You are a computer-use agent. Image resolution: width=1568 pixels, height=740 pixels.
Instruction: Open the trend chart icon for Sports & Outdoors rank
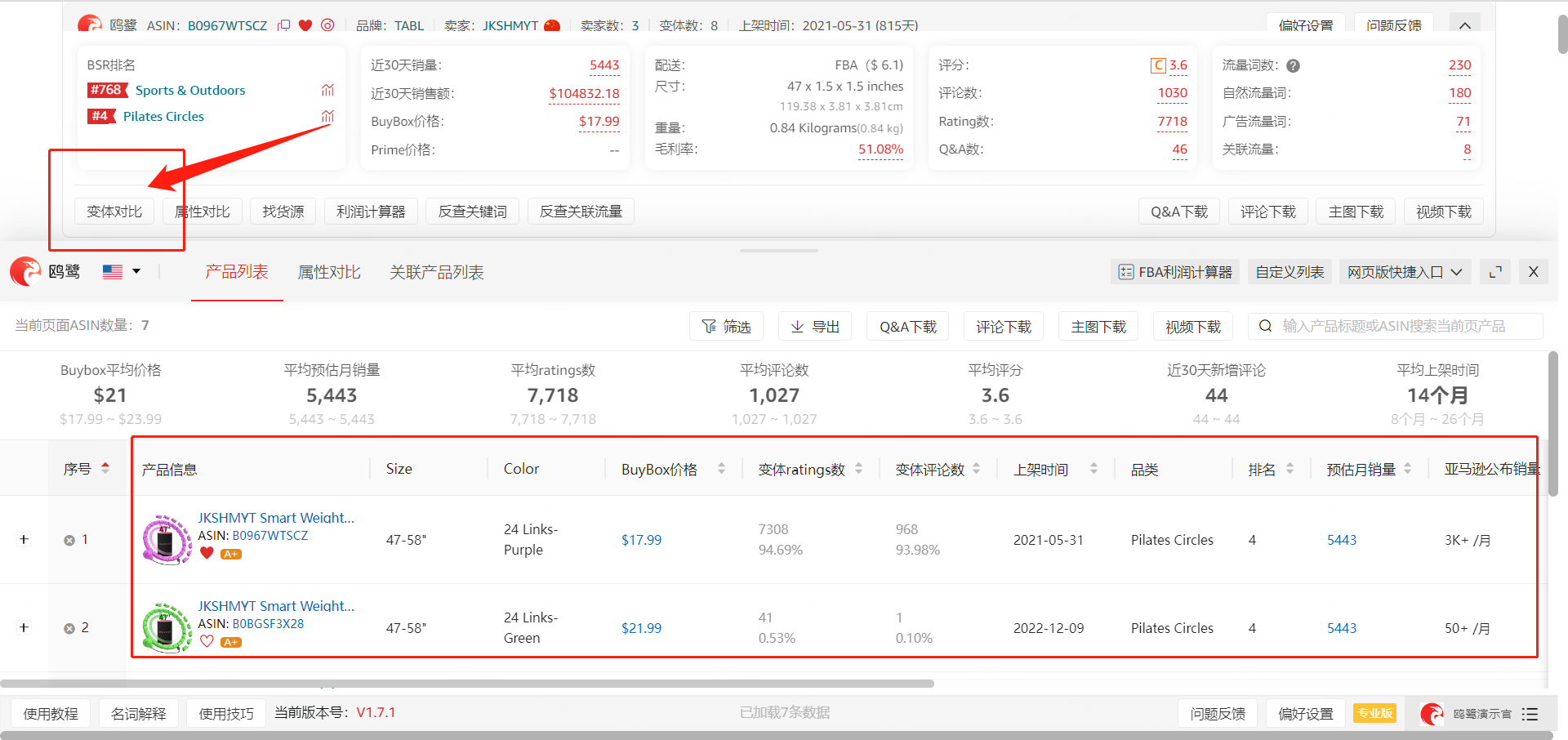pyautogui.click(x=327, y=90)
